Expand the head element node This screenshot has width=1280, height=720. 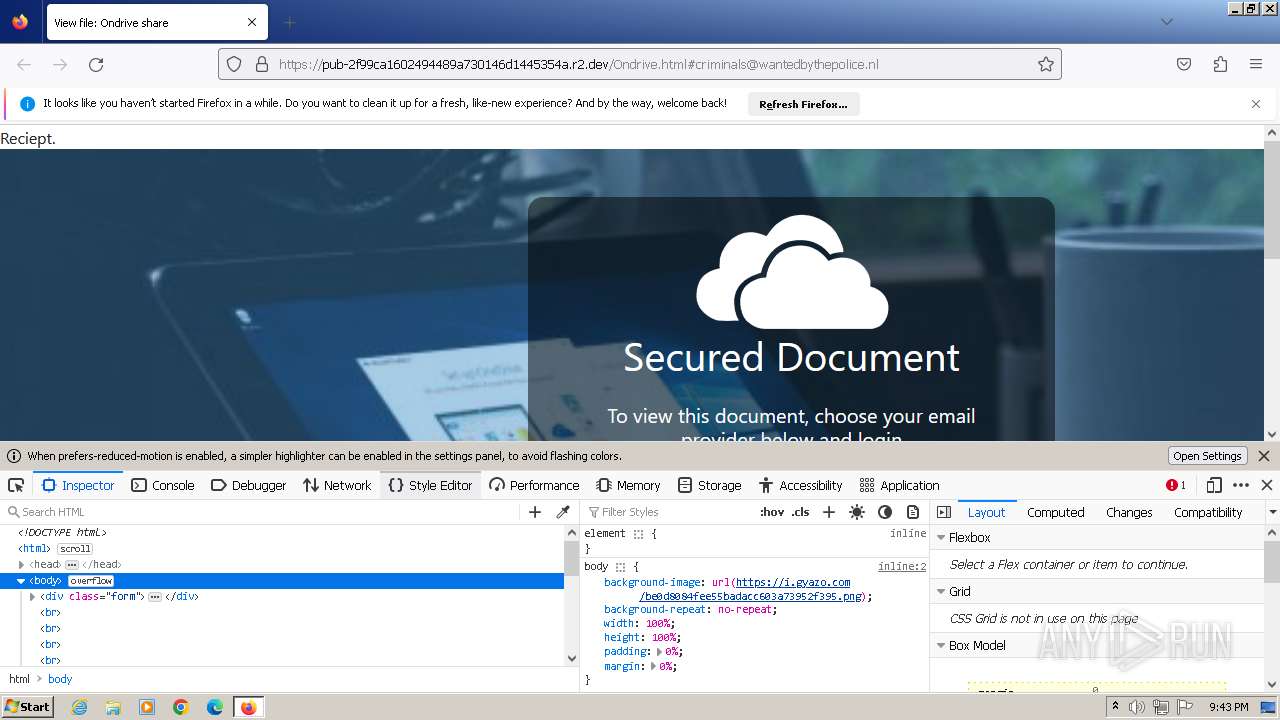21,565
